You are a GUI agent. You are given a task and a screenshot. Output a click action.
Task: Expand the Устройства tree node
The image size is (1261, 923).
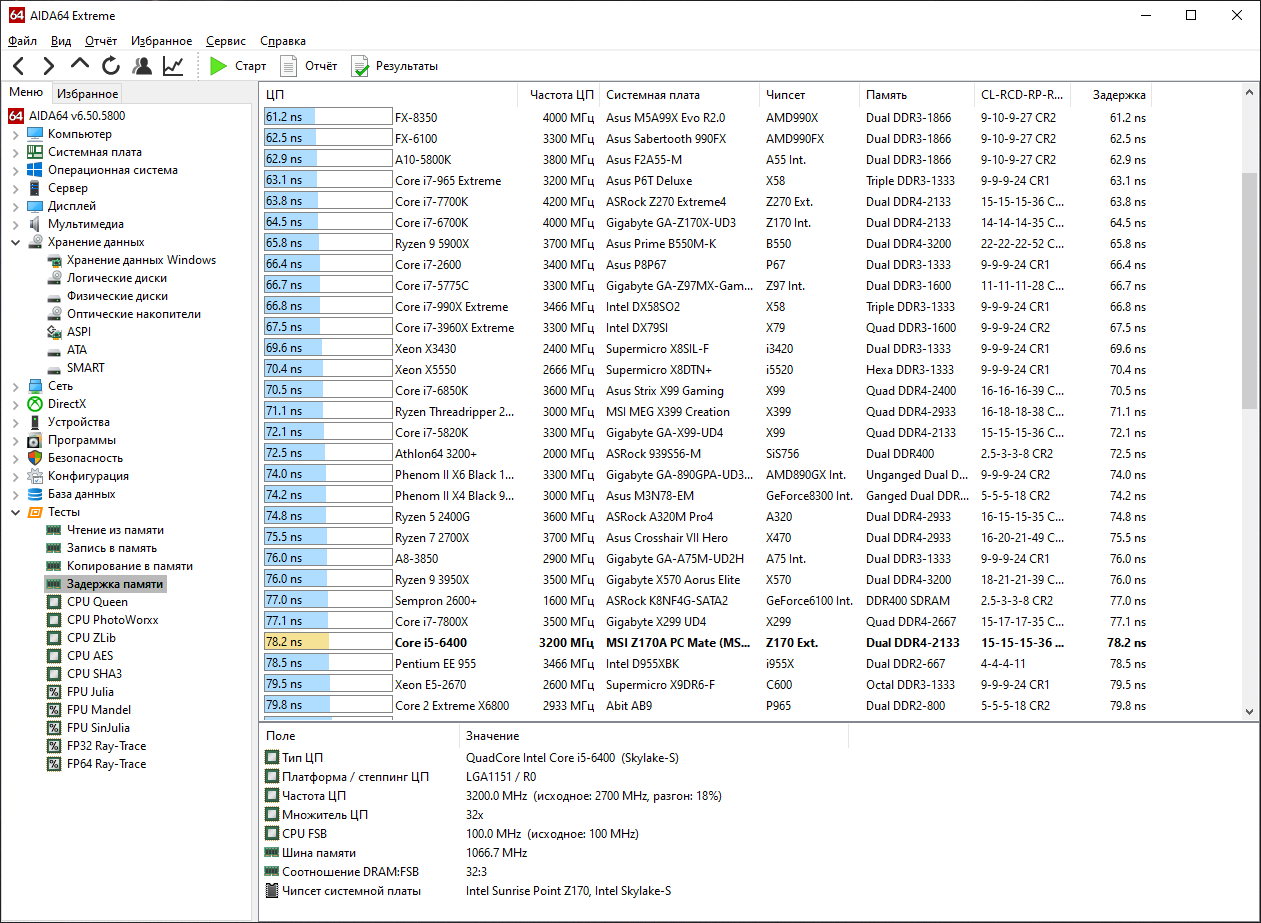15,422
